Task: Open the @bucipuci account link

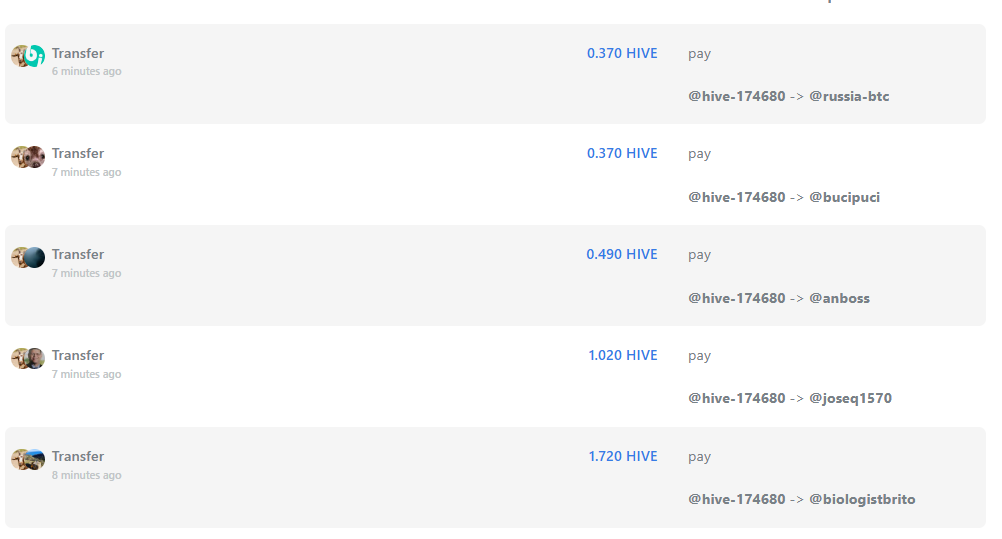Action: (x=844, y=198)
